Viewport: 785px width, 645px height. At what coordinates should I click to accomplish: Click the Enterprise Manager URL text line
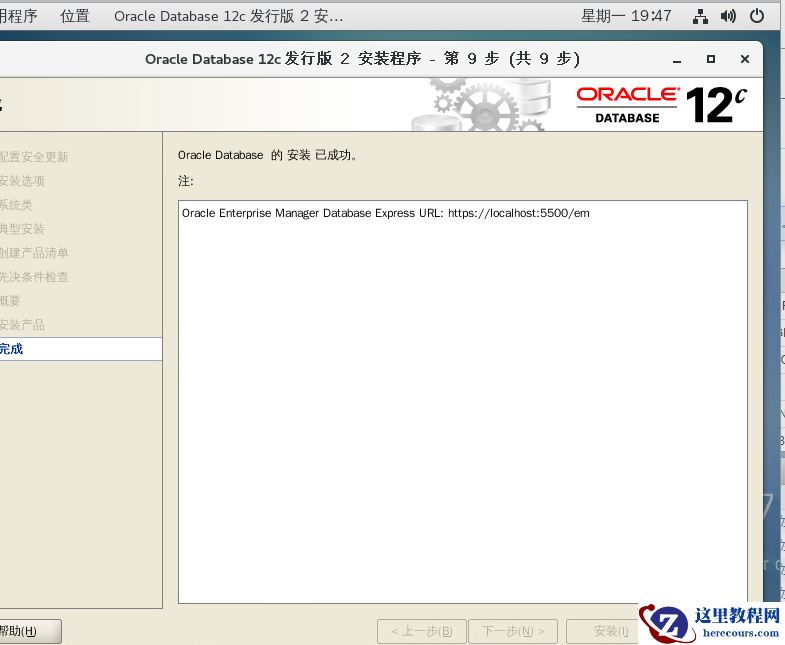coord(385,213)
